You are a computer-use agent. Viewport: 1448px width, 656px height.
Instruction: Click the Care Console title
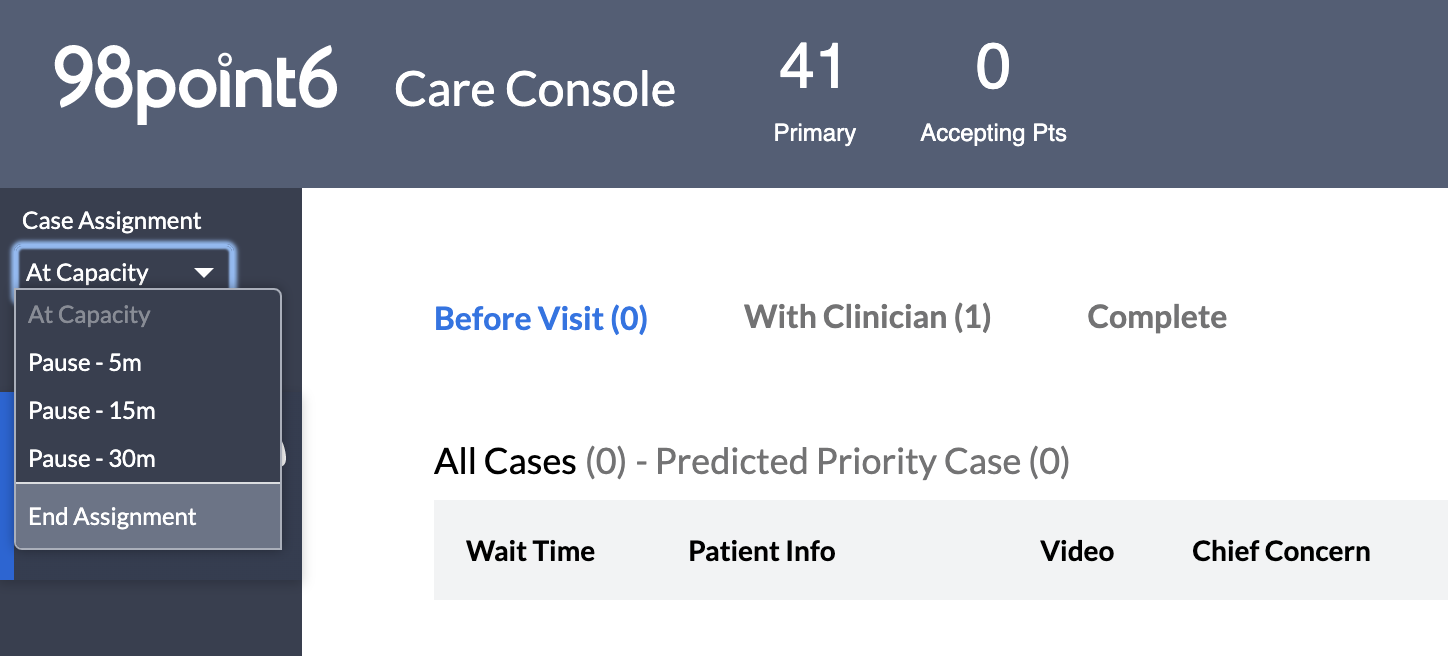tap(535, 90)
